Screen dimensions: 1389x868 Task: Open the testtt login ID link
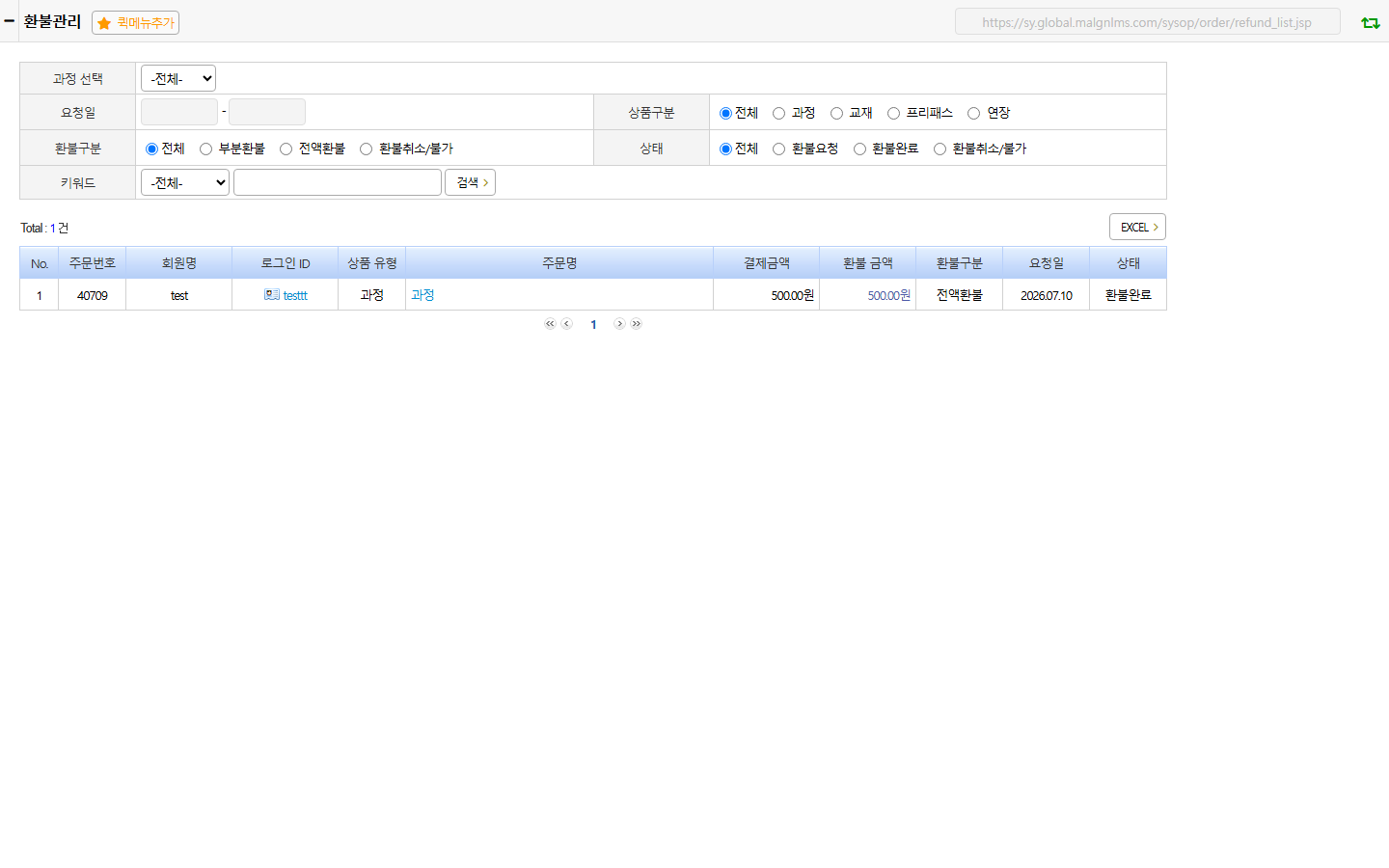pyautogui.click(x=295, y=295)
